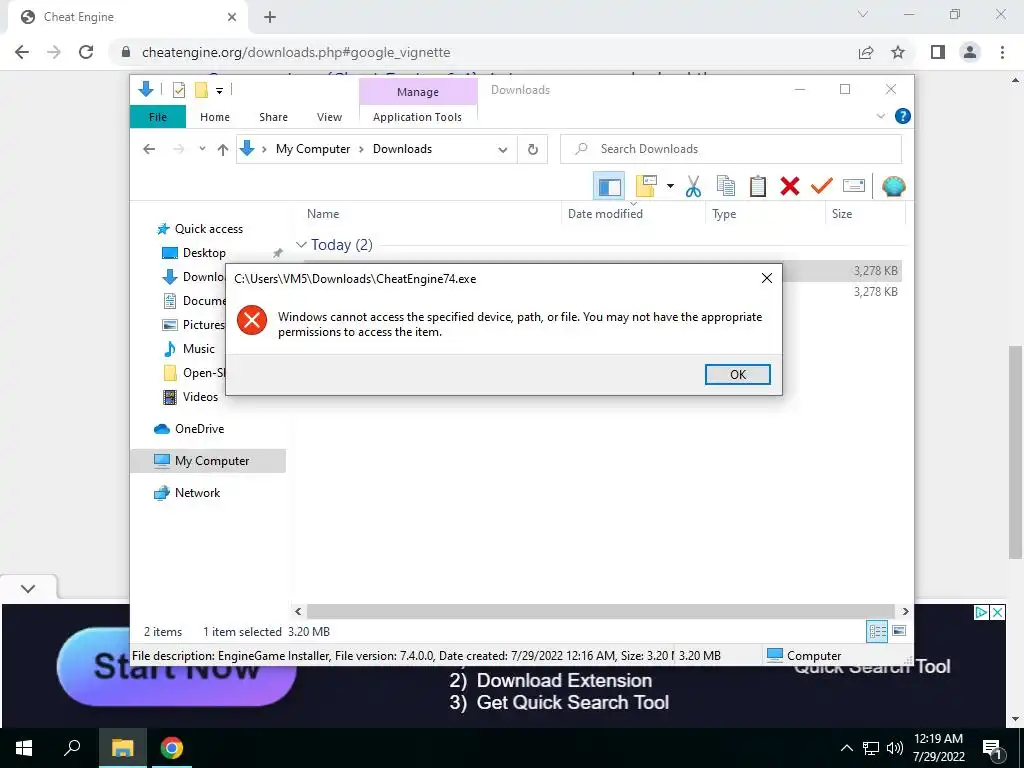Click the blue Help question mark icon
The height and width of the screenshot is (768, 1024).
[x=903, y=116]
